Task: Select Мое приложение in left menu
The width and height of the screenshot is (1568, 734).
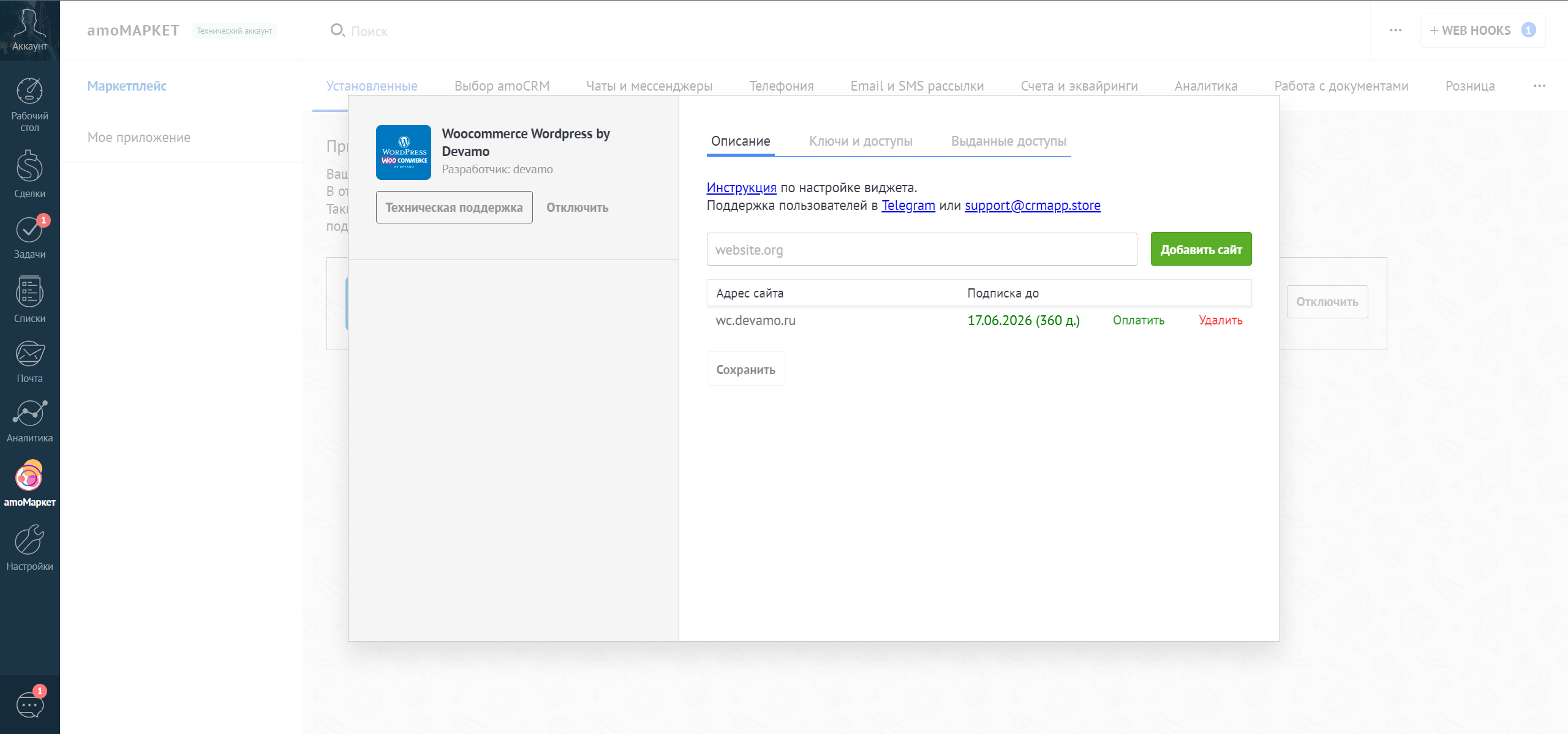Action: [x=139, y=137]
